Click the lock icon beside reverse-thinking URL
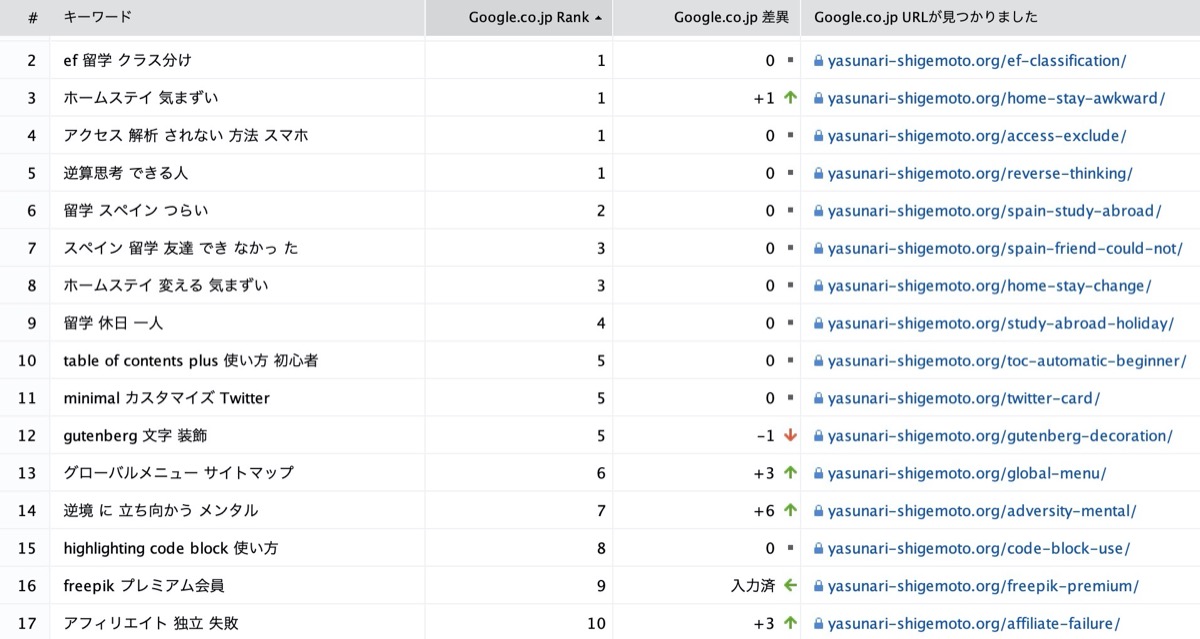Screen dimensions: 1200x639 pyautogui.click(x=819, y=173)
